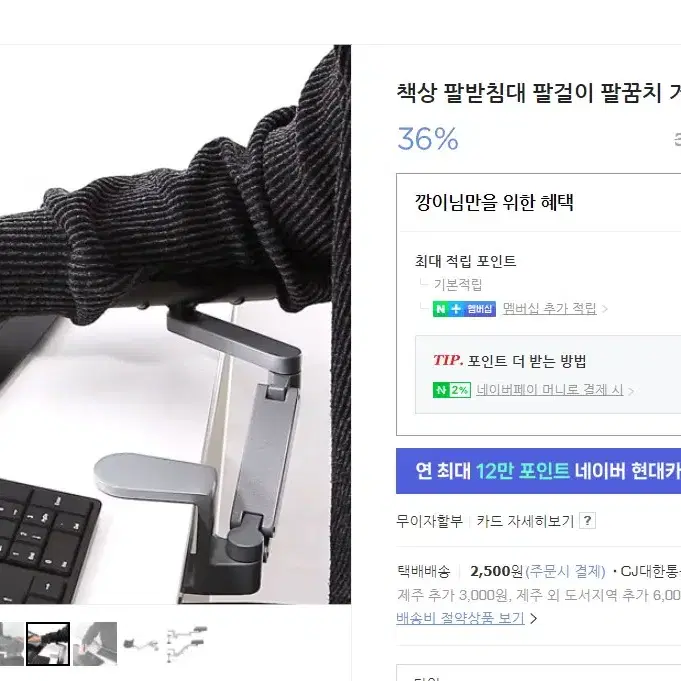
Task: Select the thumbnail showing two armrests
Action: (x=188, y=644)
